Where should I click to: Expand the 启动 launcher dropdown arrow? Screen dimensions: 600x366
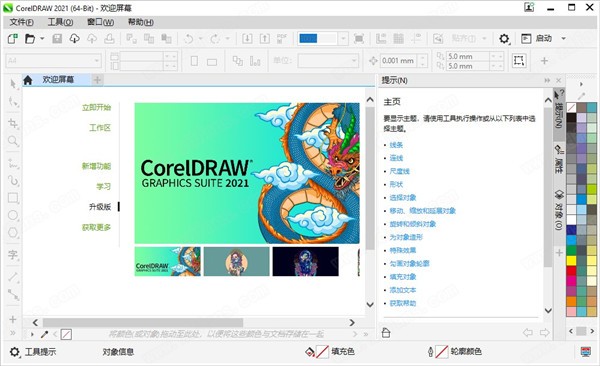(x=563, y=39)
